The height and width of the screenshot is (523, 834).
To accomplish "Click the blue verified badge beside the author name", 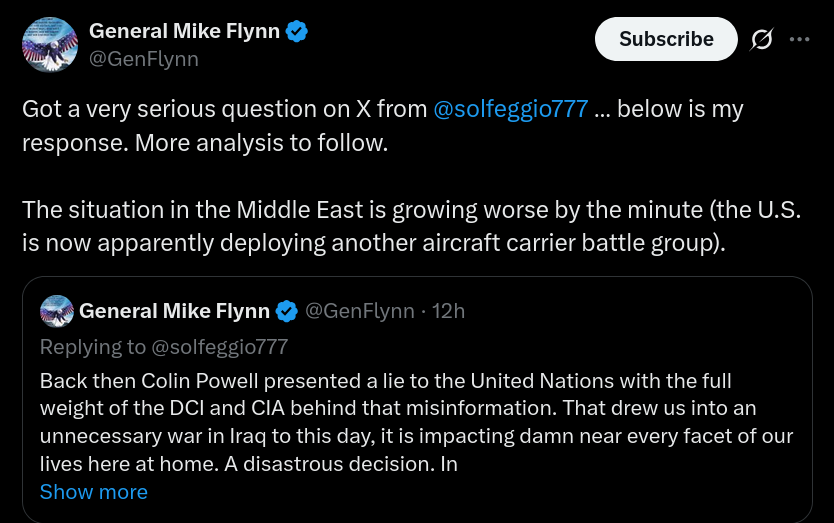I will [x=297, y=31].
